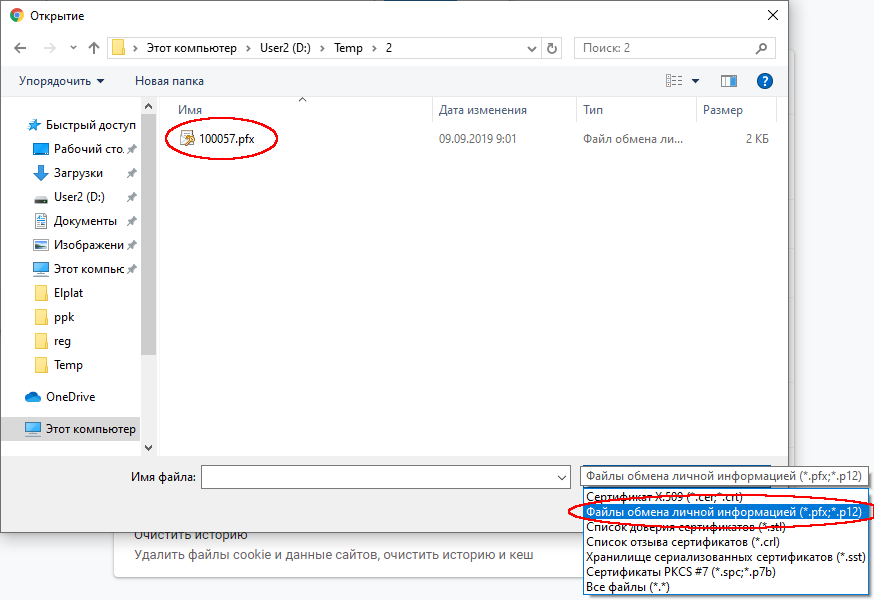Click the up one level arrow
The width and height of the screenshot is (874, 600).
click(x=94, y=48)
